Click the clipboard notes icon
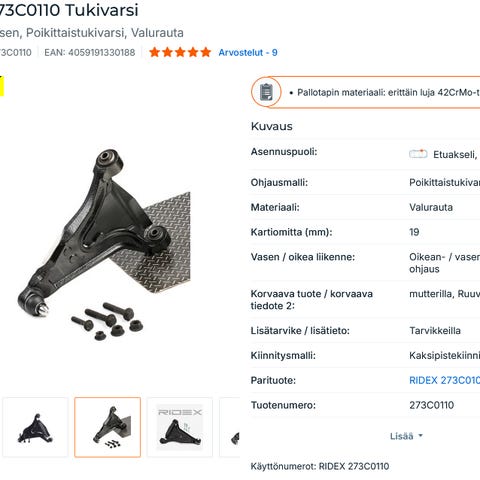Image resolution: width=480 pixels, height=480 pixels. (266, 92)
